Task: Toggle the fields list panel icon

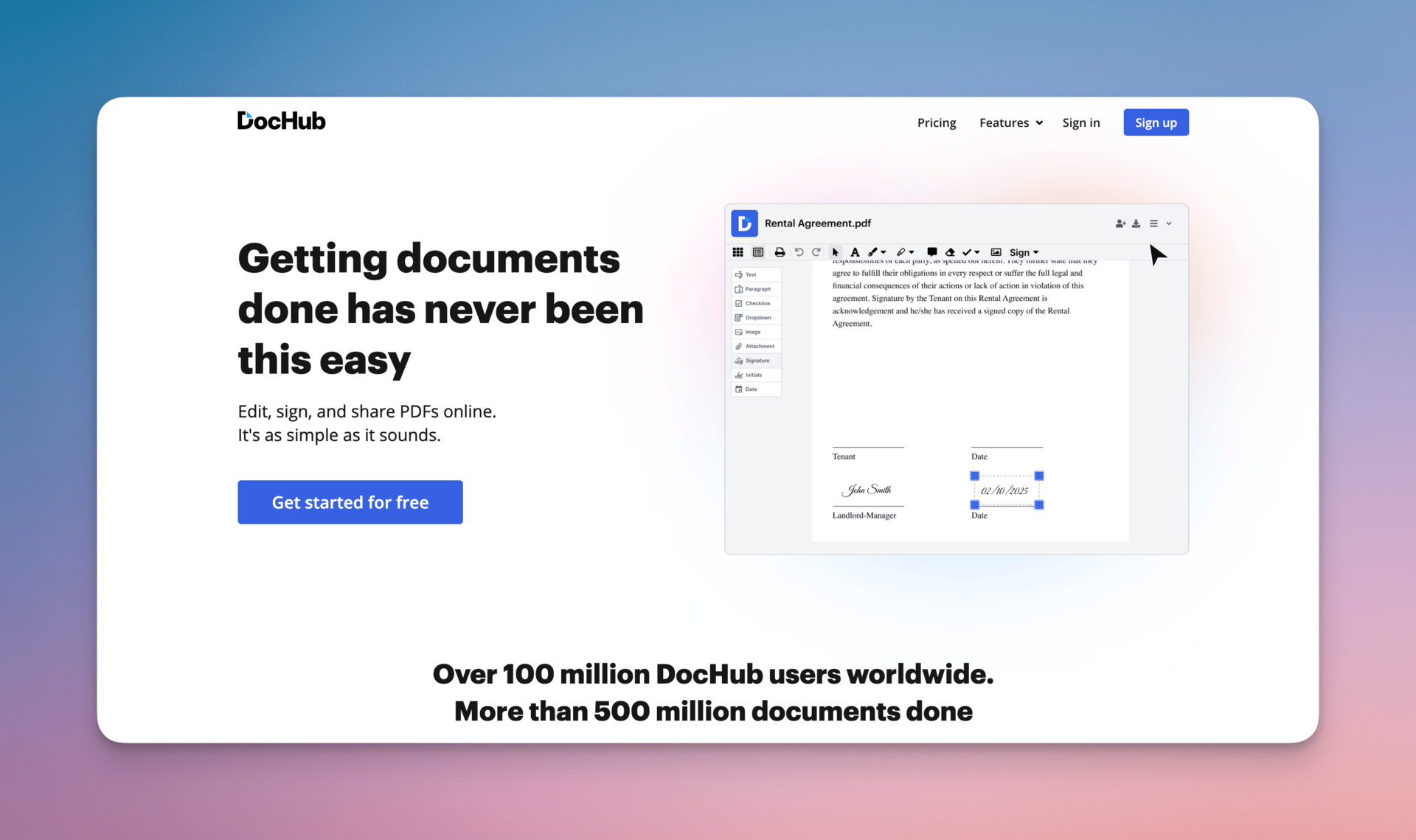Action: 757,252
